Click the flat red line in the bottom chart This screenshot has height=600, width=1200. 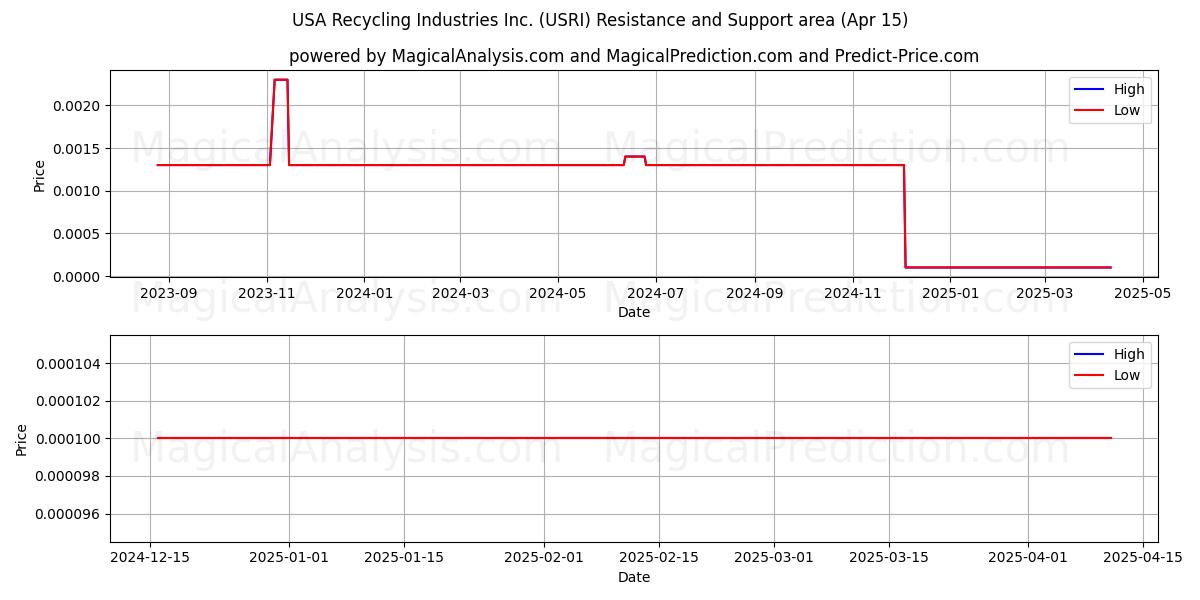[634, 438]
